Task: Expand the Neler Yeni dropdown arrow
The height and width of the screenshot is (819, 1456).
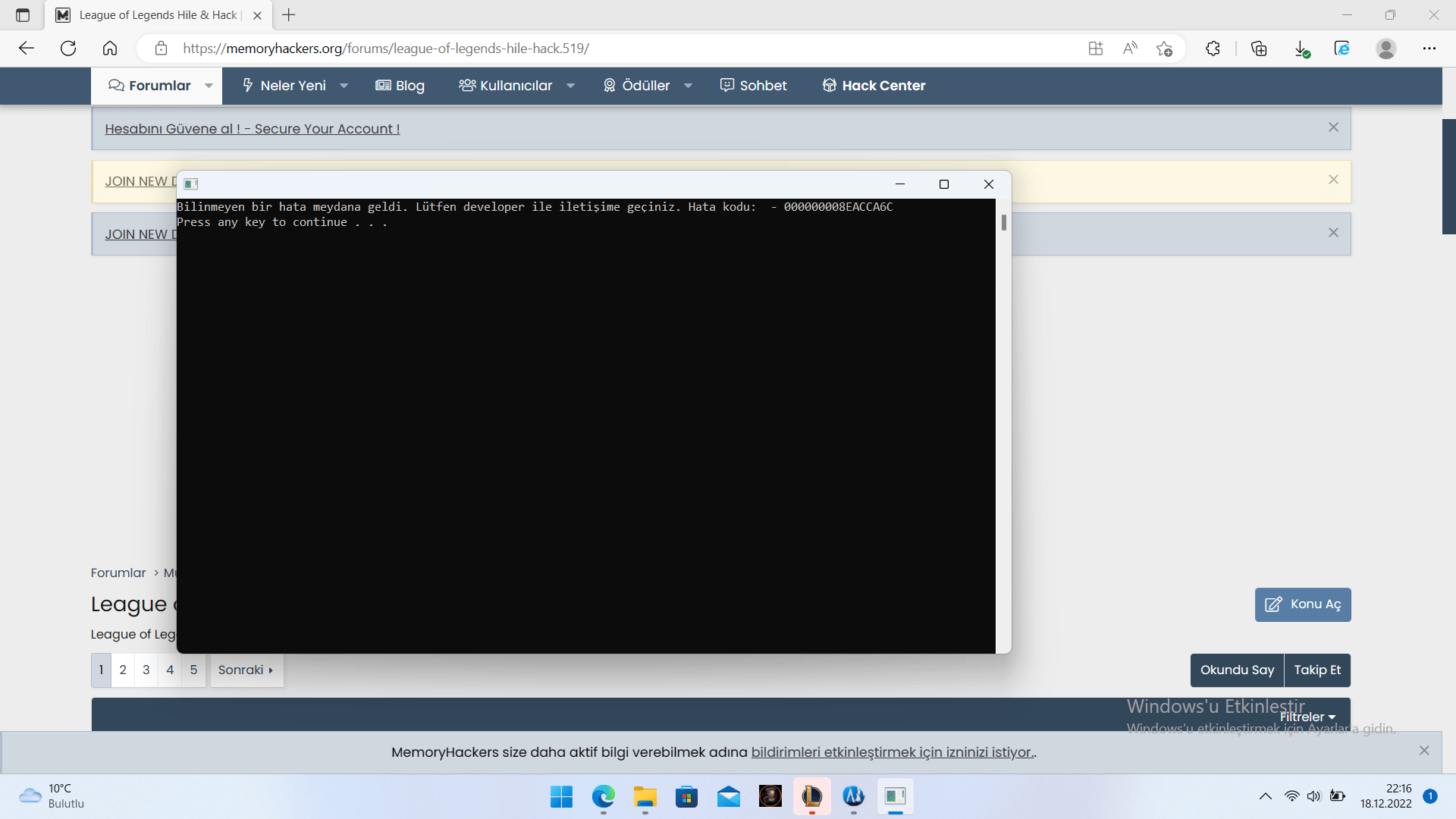Action: (344, 86)
